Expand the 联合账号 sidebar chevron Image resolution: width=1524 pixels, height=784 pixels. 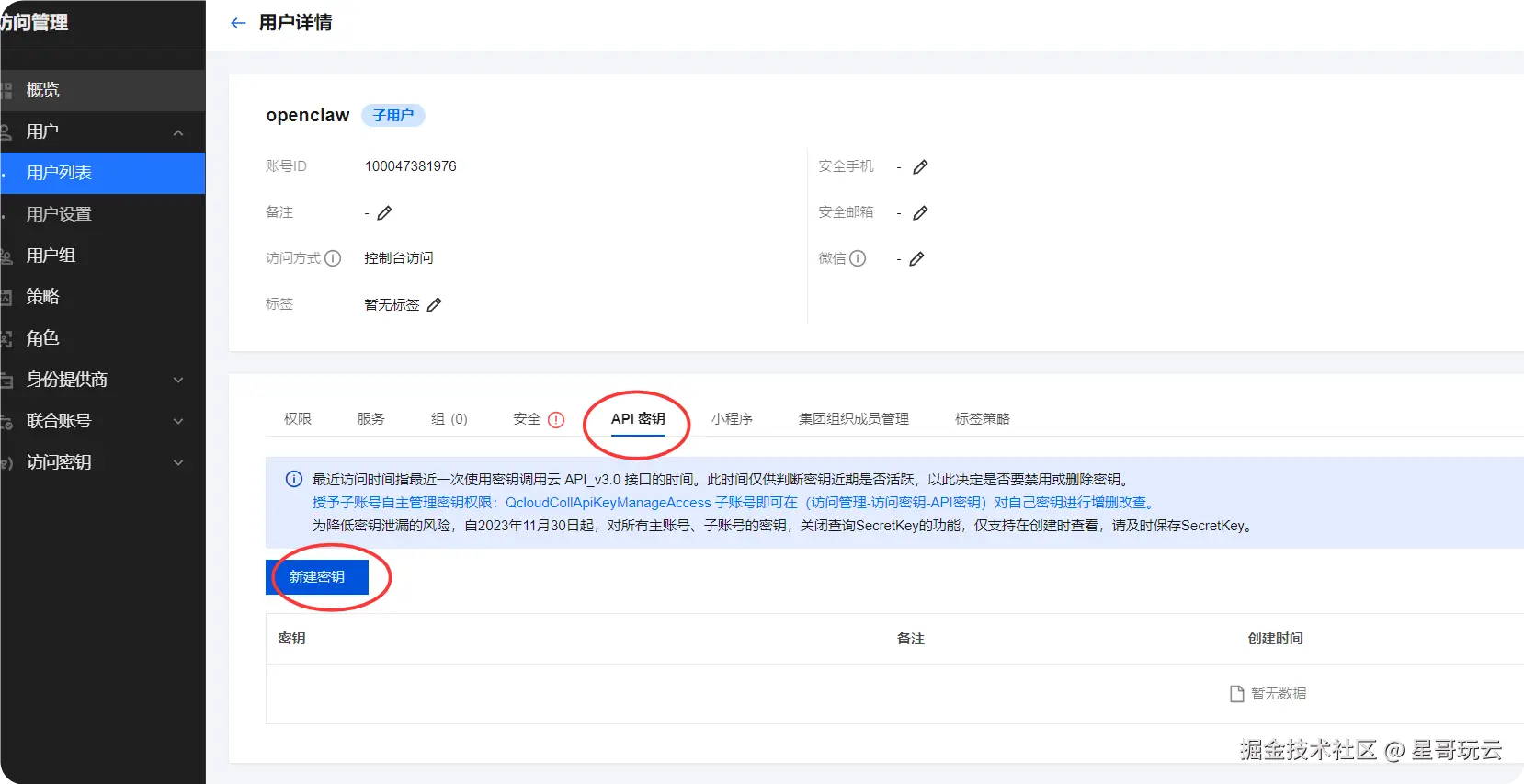[x=178, y=421]
